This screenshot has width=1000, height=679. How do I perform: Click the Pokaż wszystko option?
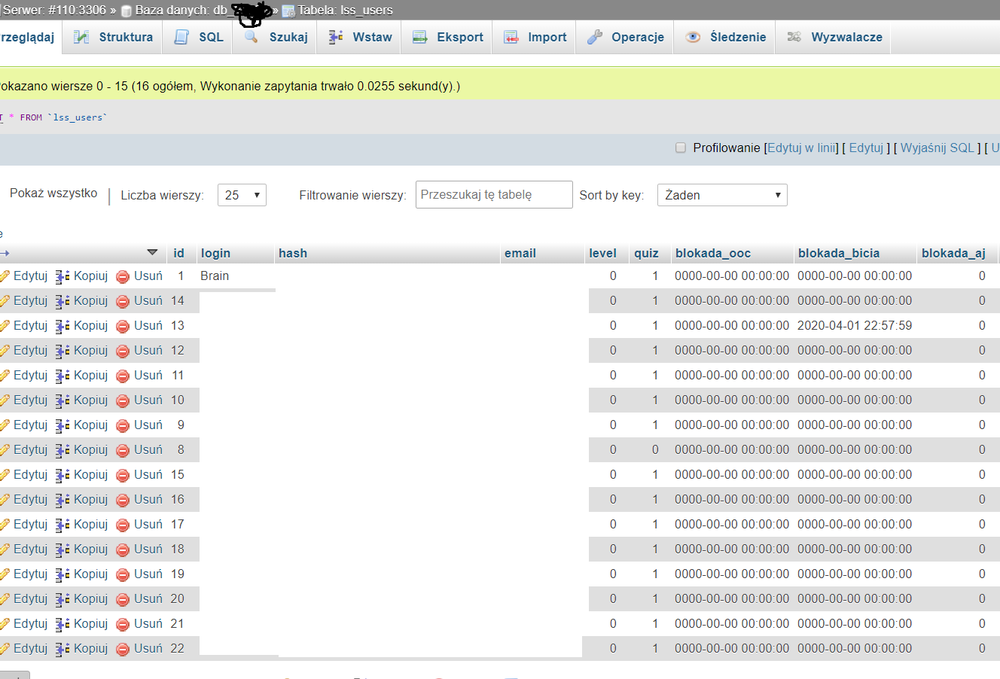[53, 194]
